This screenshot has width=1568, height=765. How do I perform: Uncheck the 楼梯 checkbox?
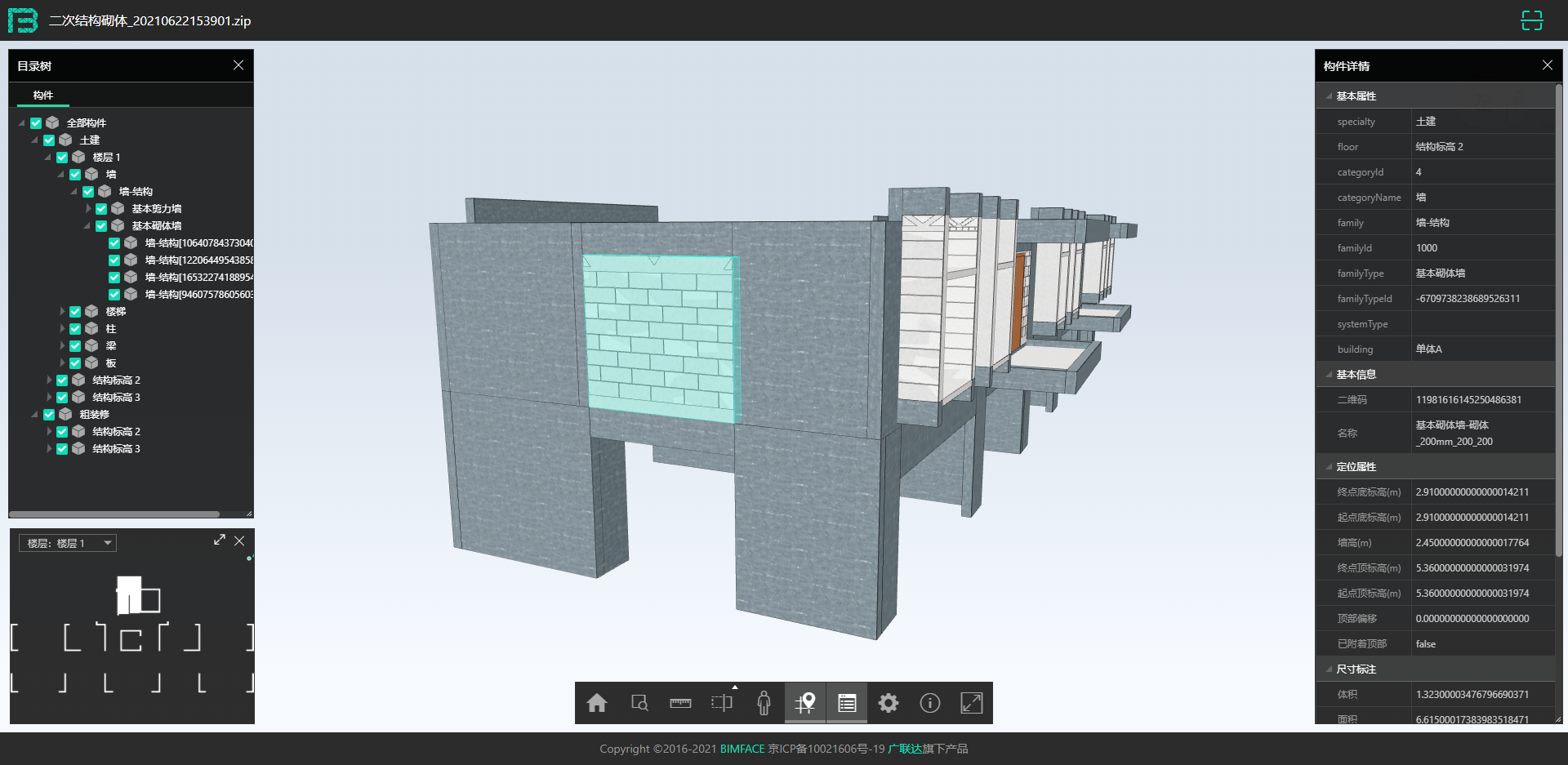click(x=75, y=312)
